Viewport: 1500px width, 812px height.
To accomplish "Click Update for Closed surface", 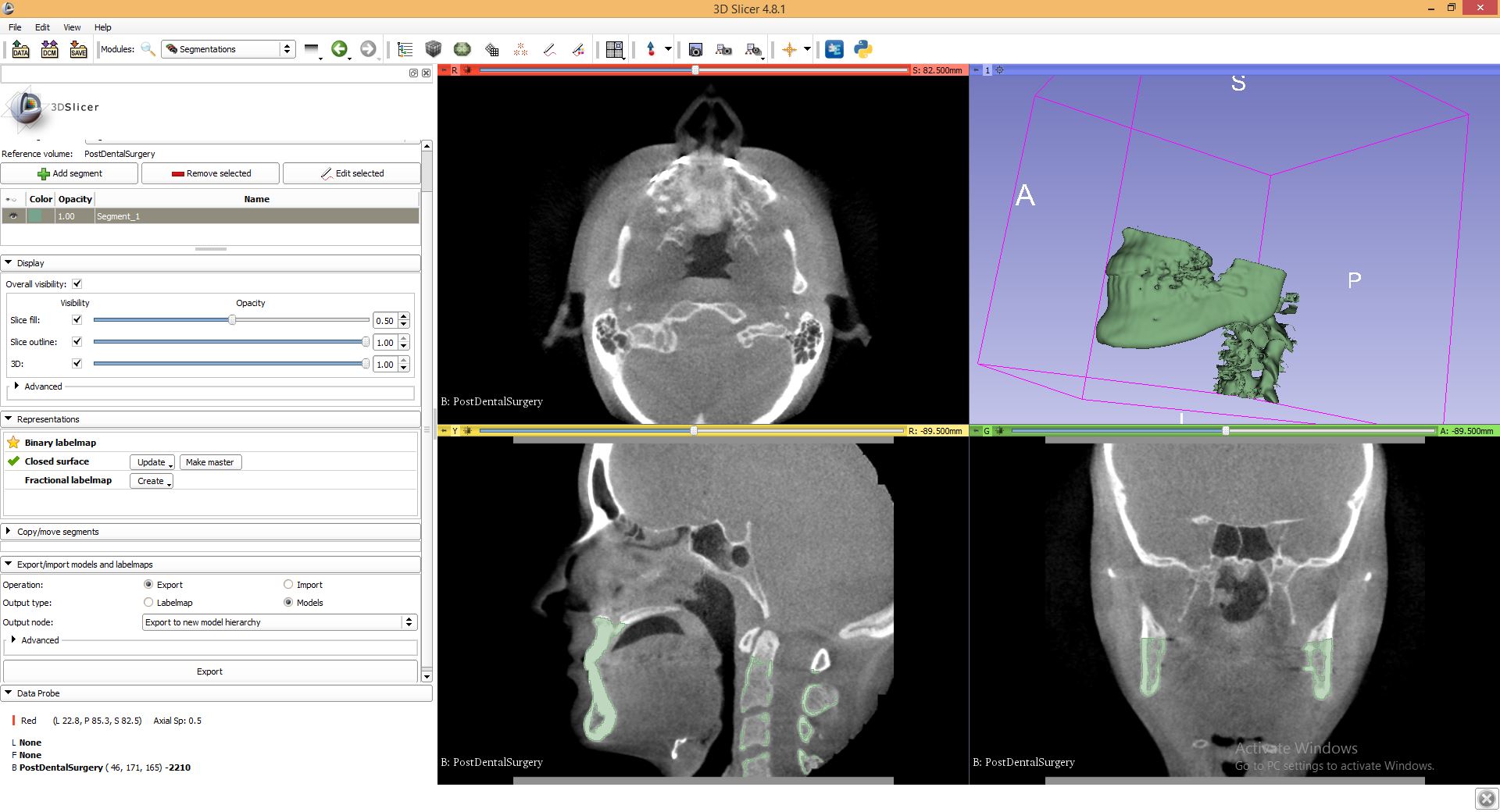I will tap(152, 462).
